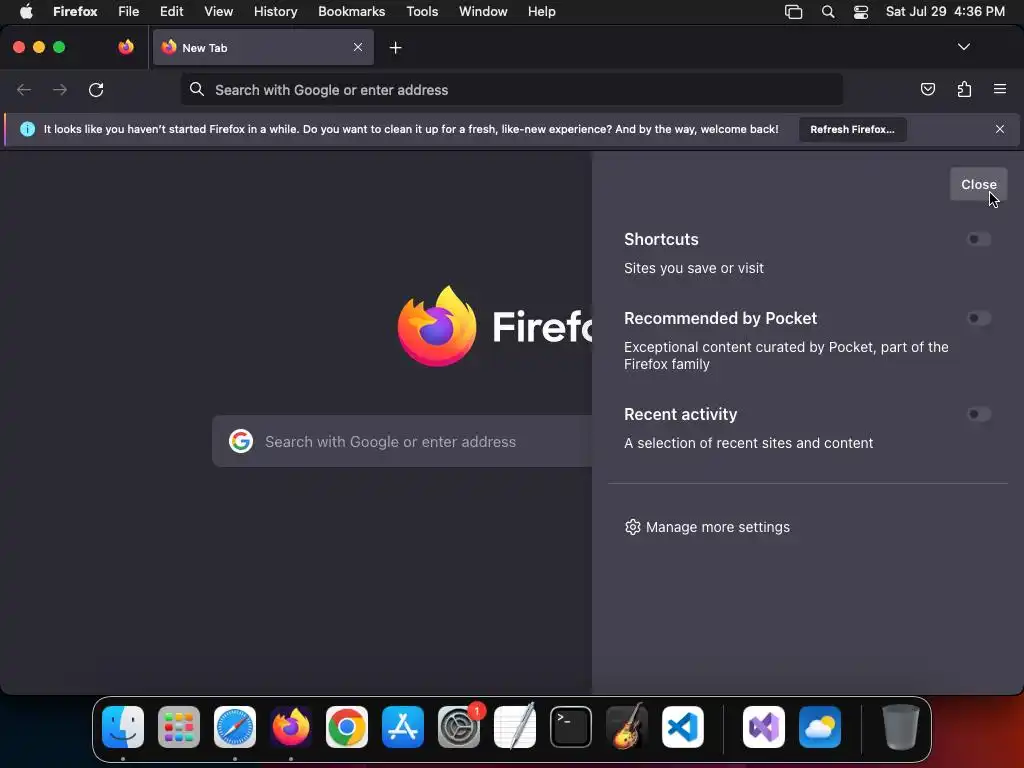Open the Firefox hamburger application menu

[x=1000, y=89]
